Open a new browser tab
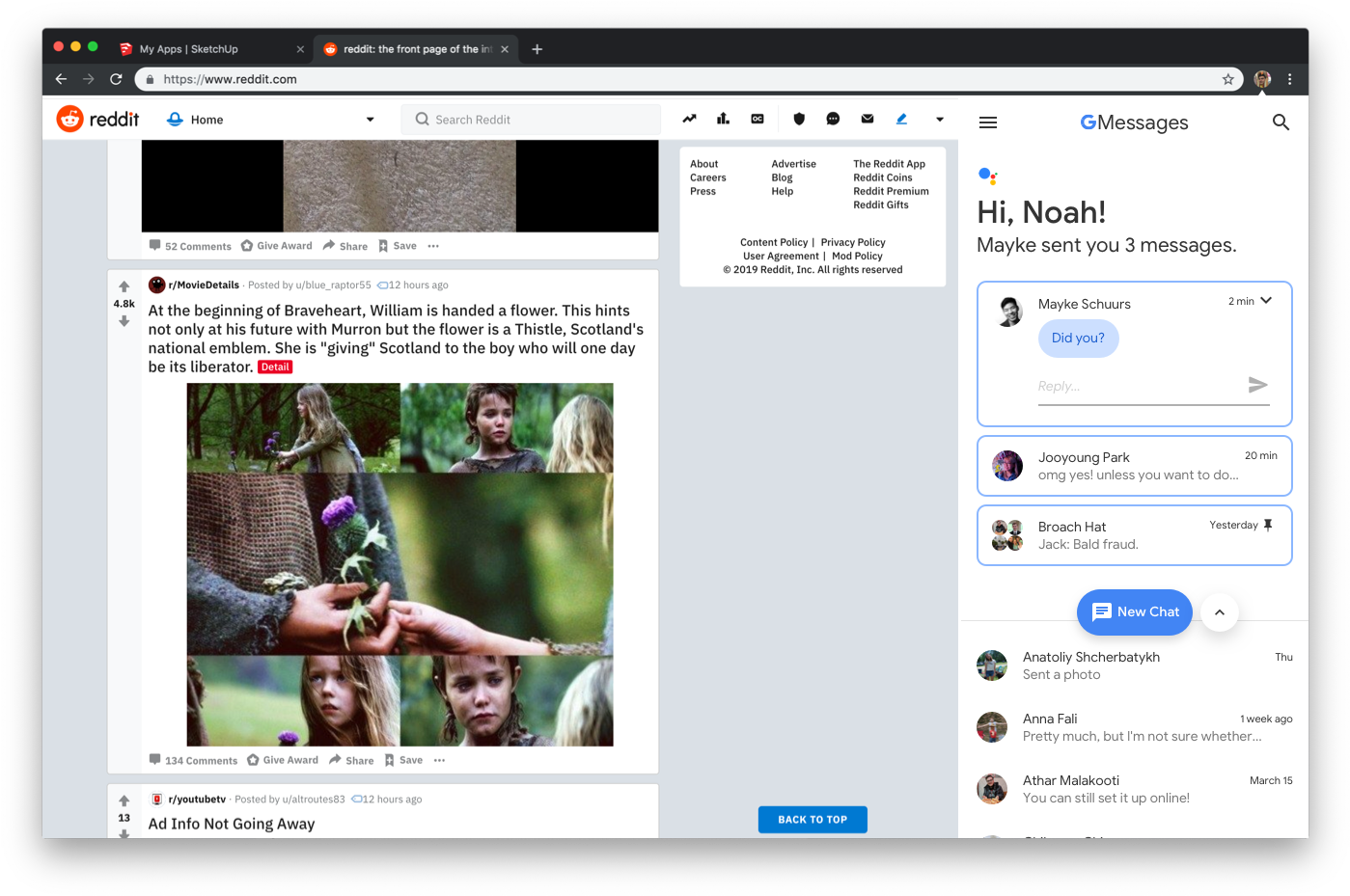This screenshot has height=896, width=1350. 537,49
